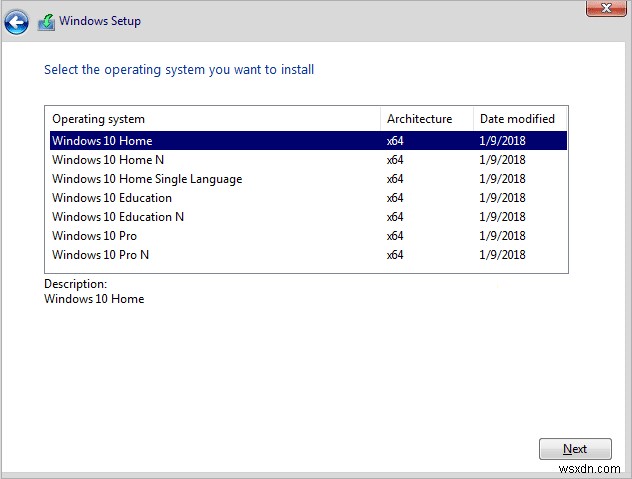Click the Date modified column header
Screen dimensions: 632x479
[x=517, y=119]
